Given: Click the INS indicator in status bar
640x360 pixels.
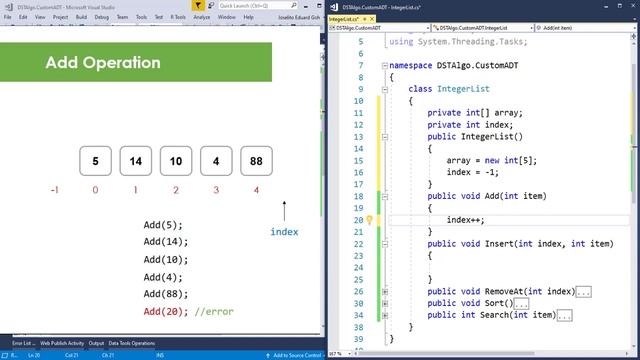Looking at the screenshot, I should (160, 356).
